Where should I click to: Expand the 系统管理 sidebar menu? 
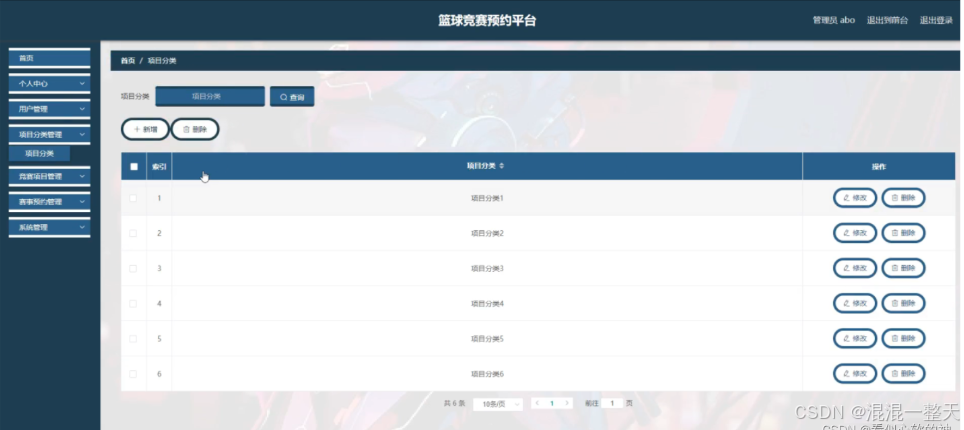coord(49,228)
